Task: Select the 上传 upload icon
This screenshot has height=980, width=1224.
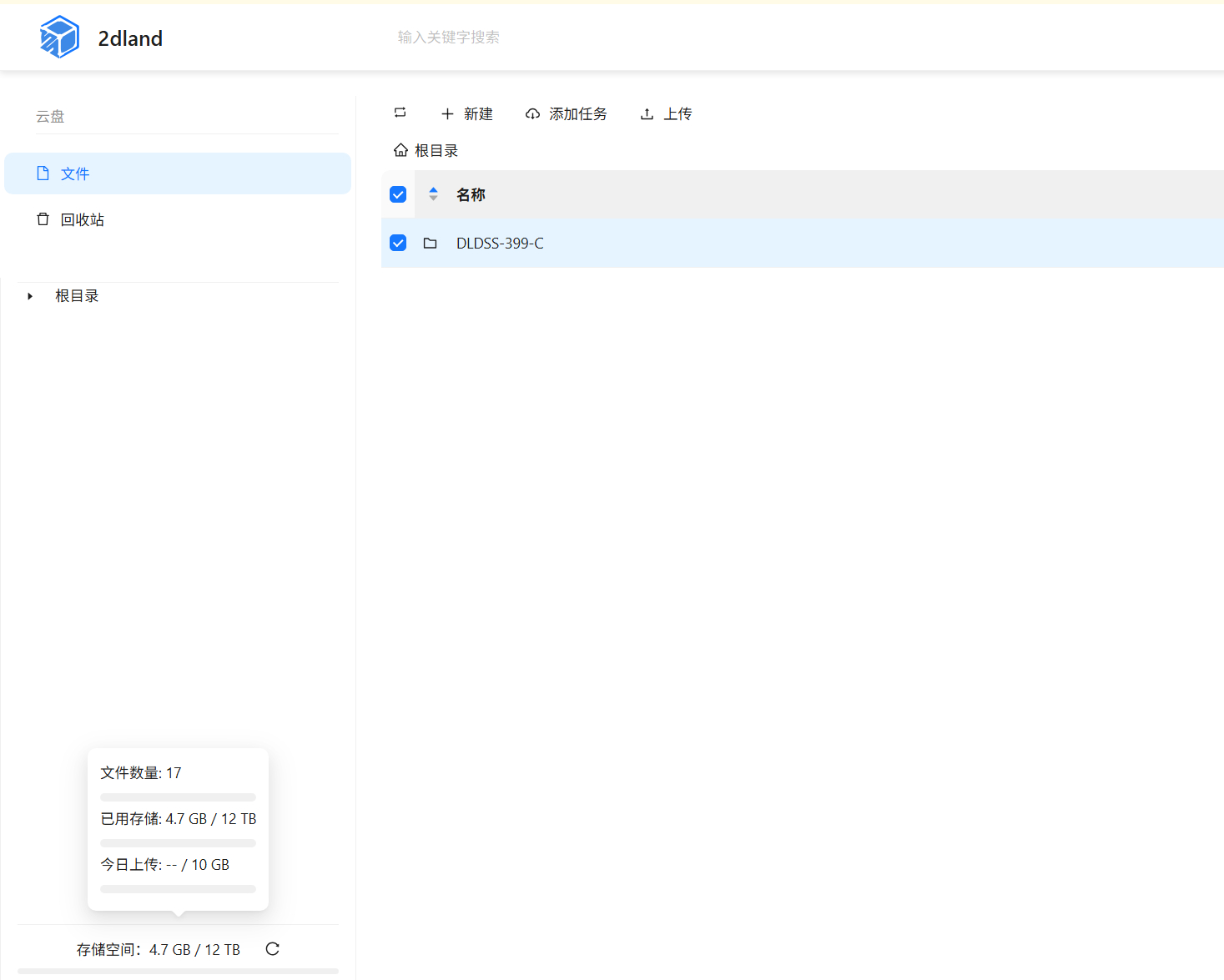Action: (x=647, y=113)
